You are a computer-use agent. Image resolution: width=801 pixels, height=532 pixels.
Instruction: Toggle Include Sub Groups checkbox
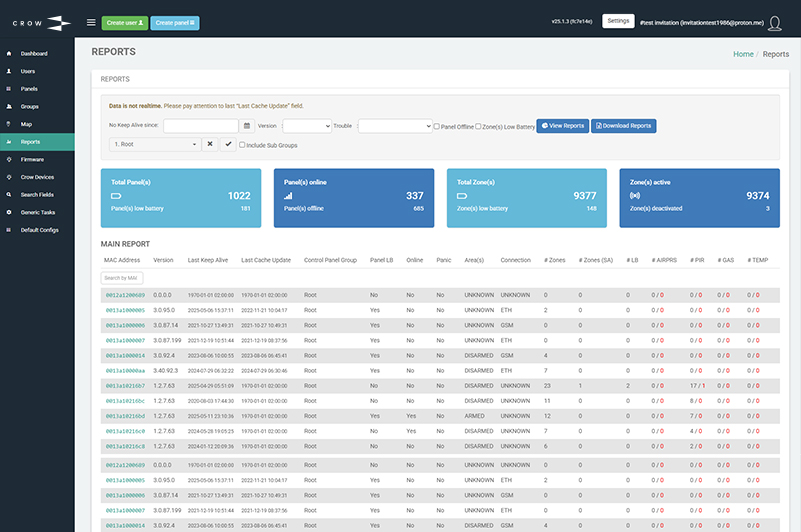242,145
